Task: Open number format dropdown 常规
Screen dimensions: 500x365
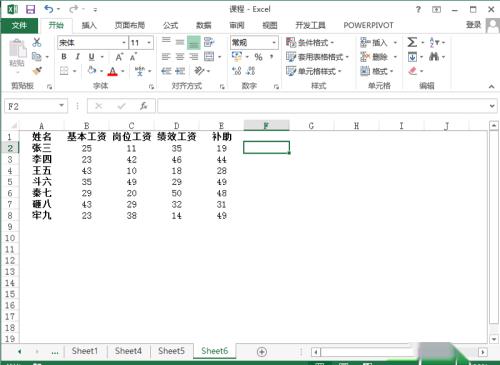Action: (x=274, y=43)
